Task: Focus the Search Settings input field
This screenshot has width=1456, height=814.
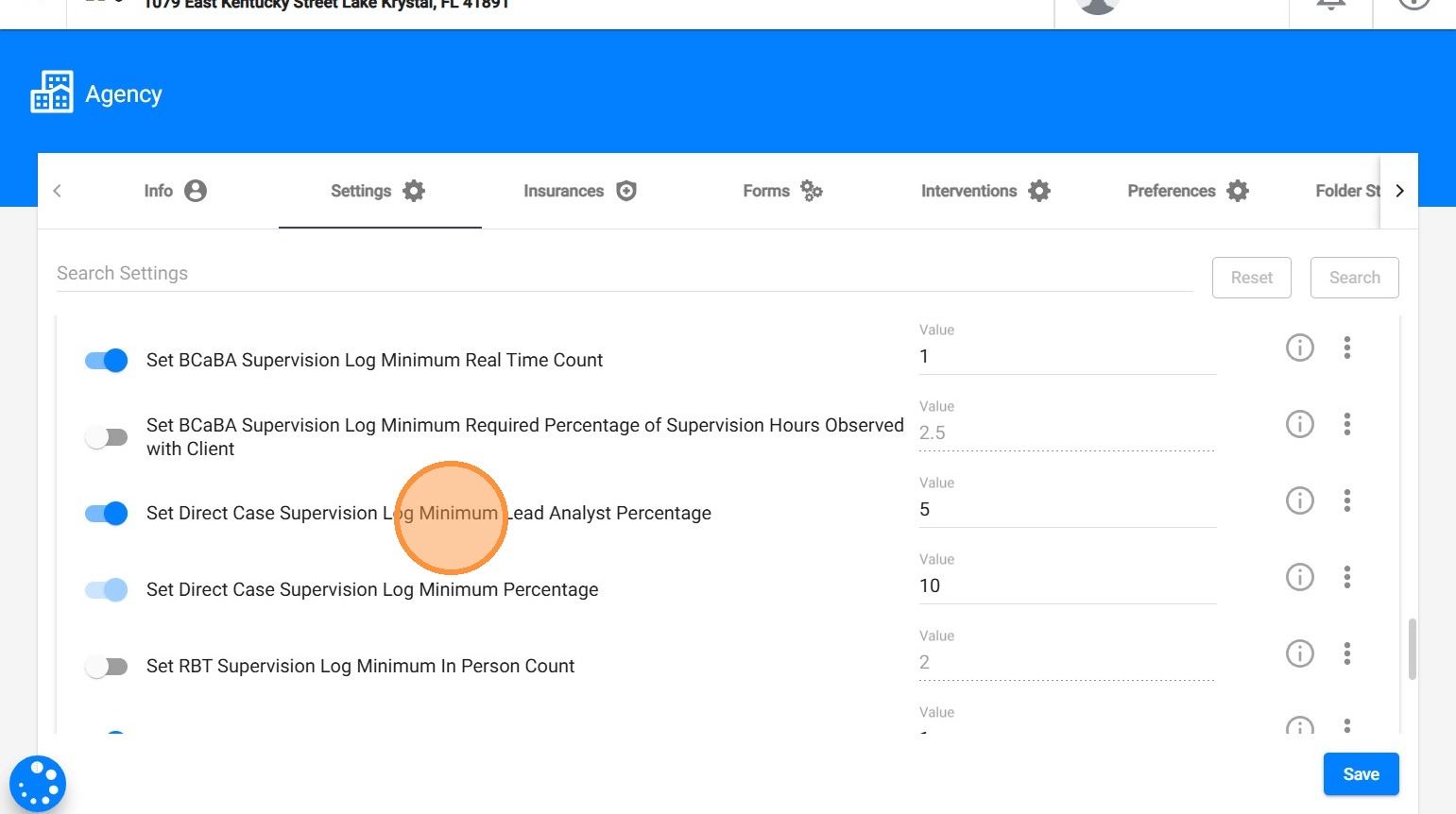Action: click(x=624, y=274)
